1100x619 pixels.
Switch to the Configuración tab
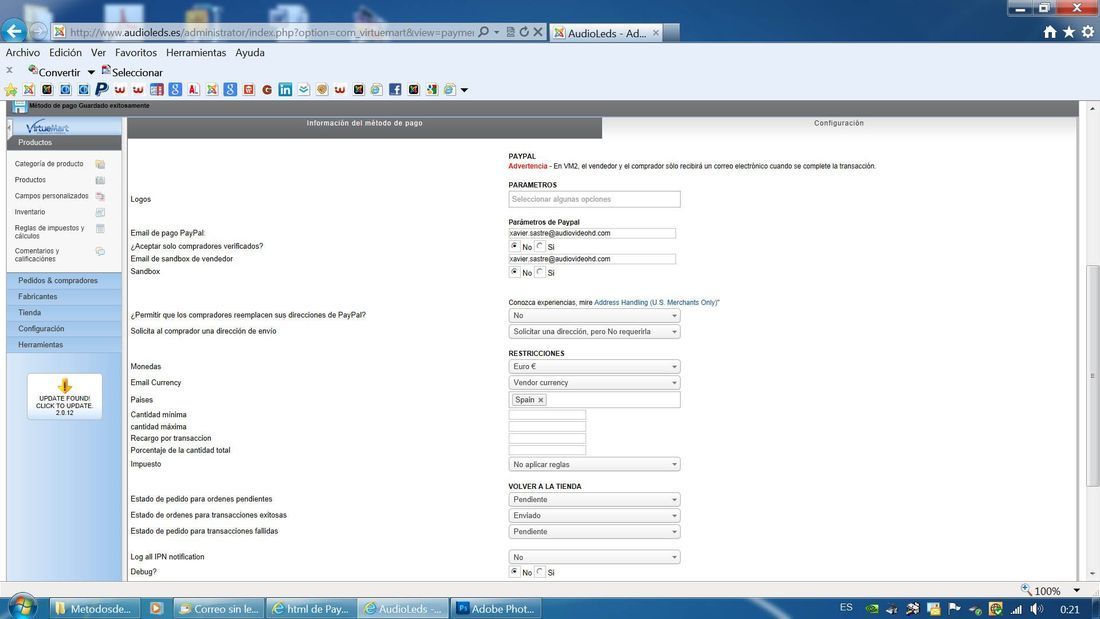[x=839, y=124]
